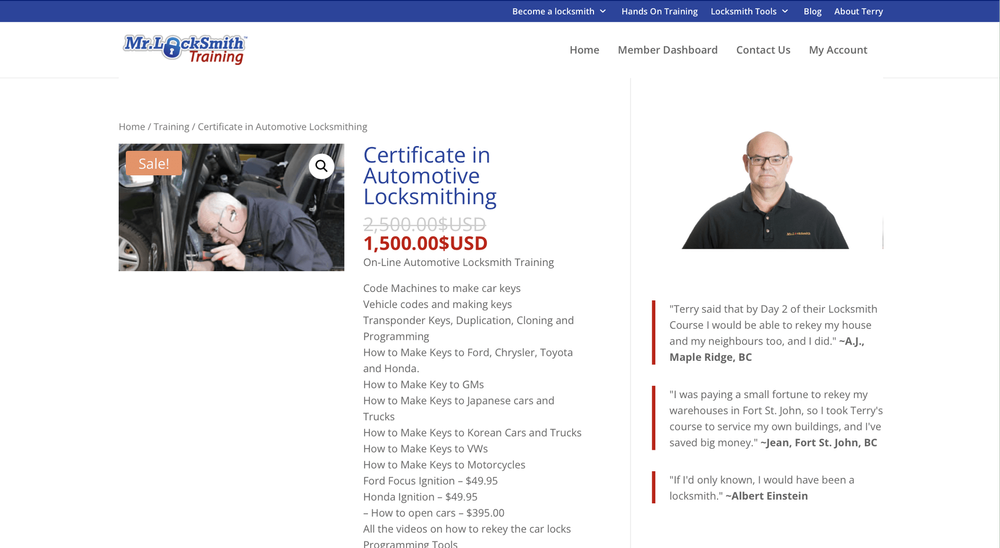Click How to Make Keys to VWs
The height and width of the screenshot is (548, 1000).
pyautogui.click(x=425, y=448)
